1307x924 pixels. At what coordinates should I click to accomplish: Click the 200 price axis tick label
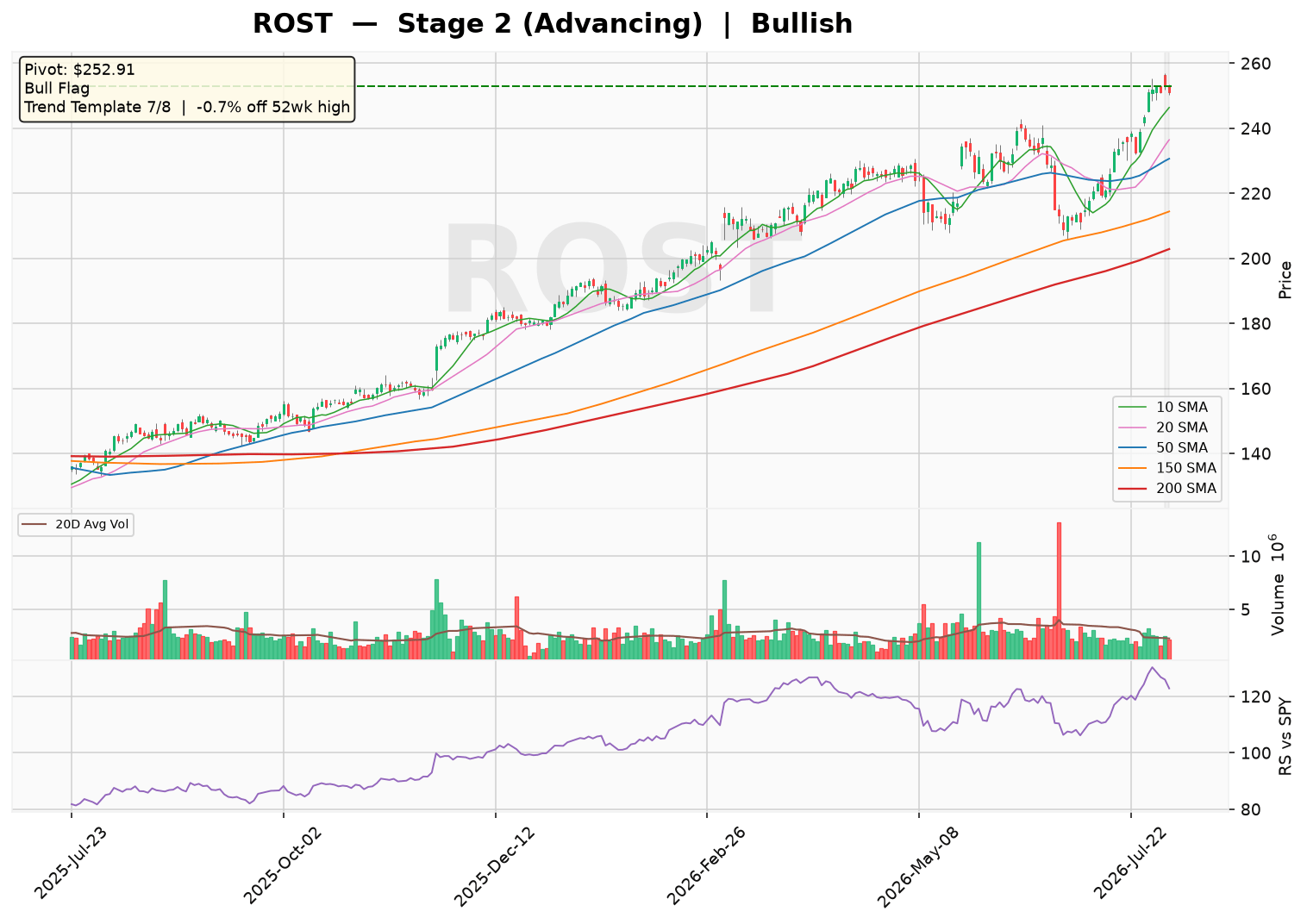(1258, 259)
